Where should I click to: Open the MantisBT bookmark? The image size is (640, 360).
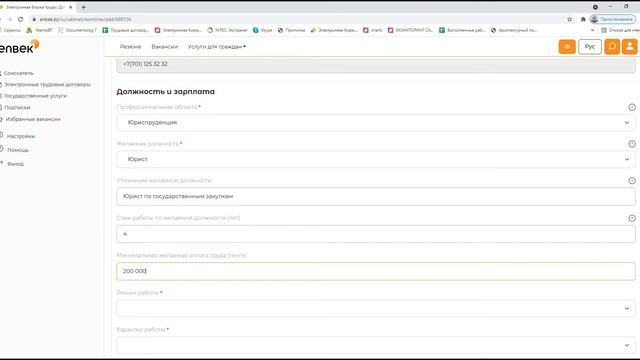click(x=40, y=30)
